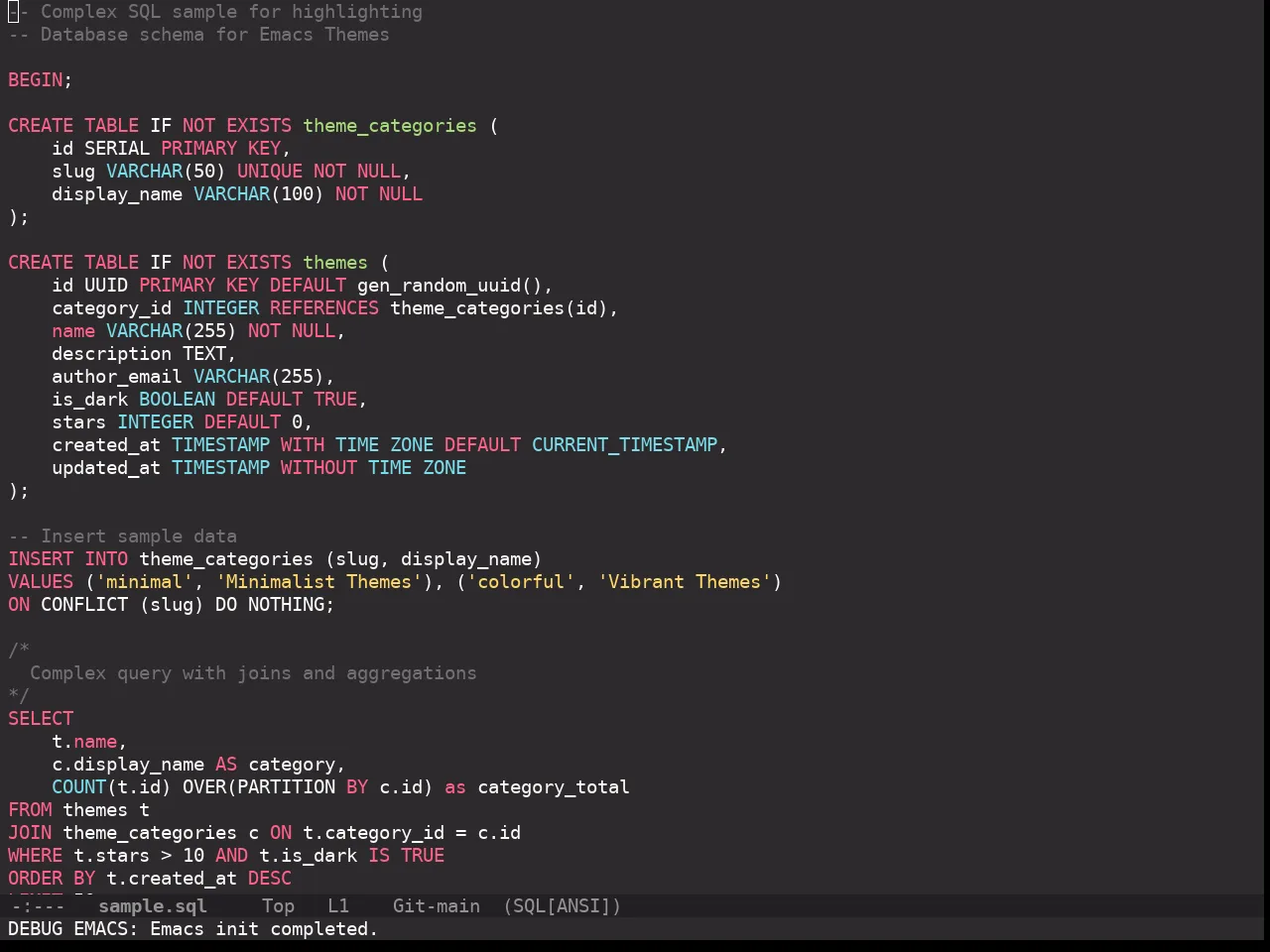Click t.name in the select list
This screenshot has width=1270, height=952.
coord(84,742)
